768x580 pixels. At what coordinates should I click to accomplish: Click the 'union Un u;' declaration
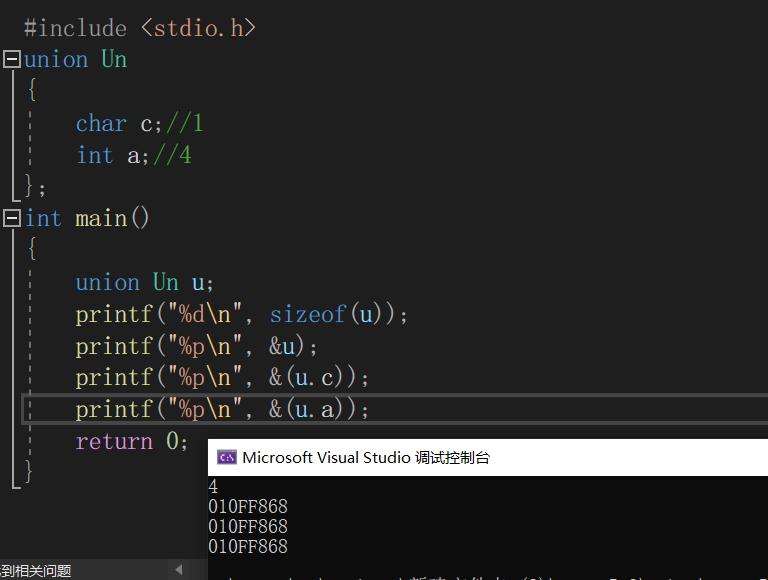(x=144, y=283)
